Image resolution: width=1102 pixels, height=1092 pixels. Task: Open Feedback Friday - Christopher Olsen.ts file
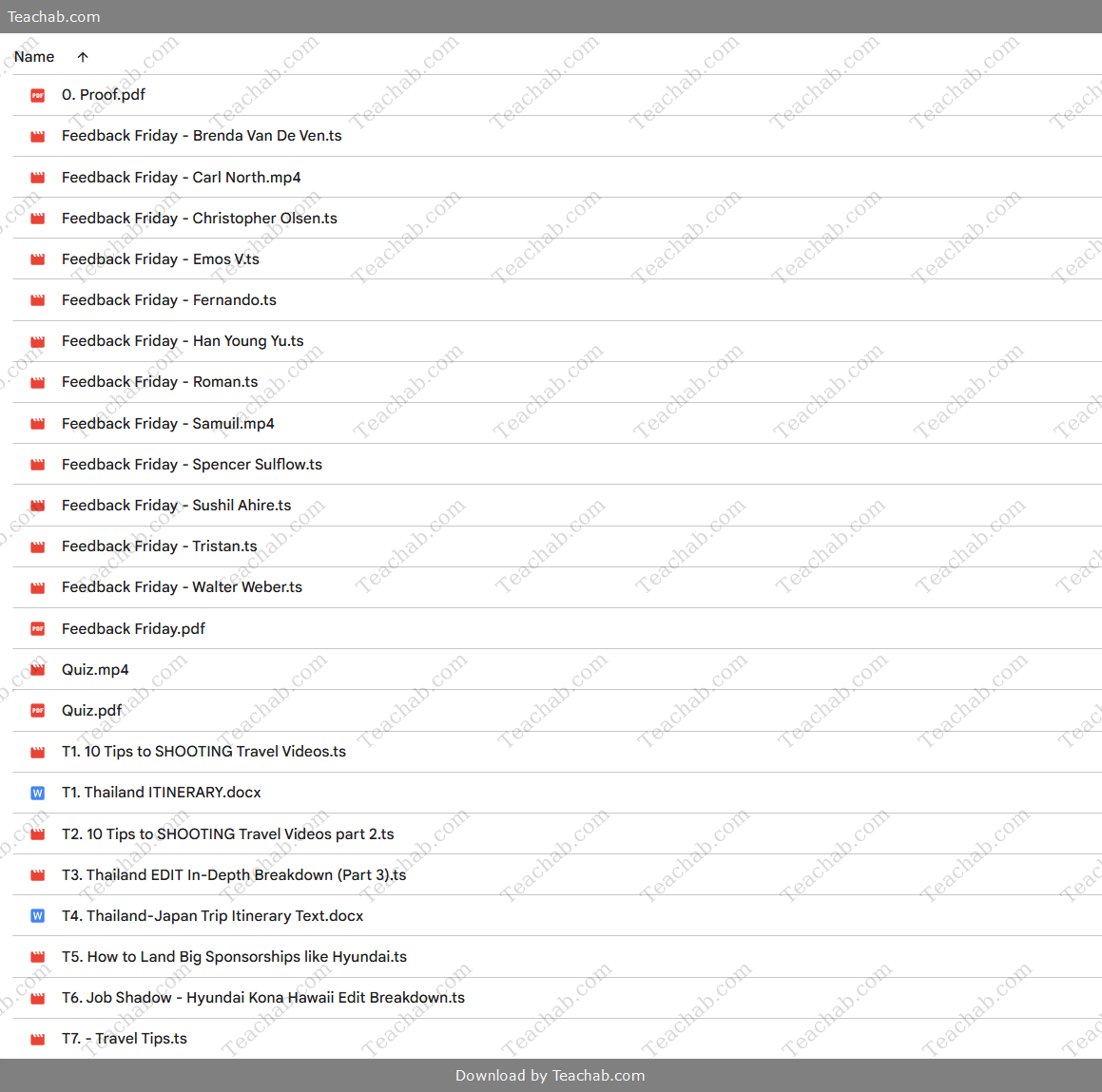coord(200,219)
